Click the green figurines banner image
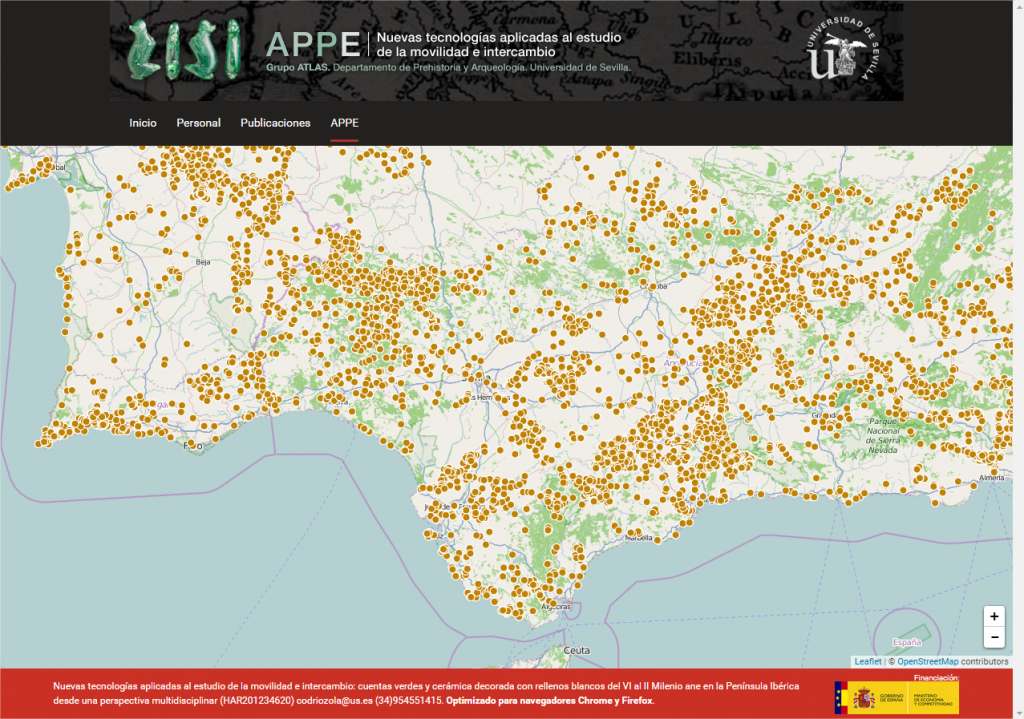This screenshot has width=1024, height=719. point(184,50)
